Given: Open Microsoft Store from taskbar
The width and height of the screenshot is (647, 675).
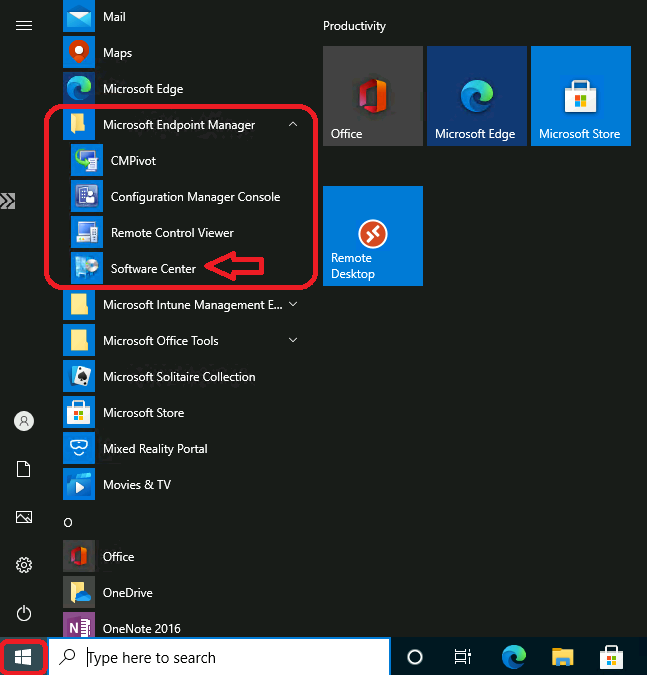Looking at the screenshot, I should (x=611, y=657).
